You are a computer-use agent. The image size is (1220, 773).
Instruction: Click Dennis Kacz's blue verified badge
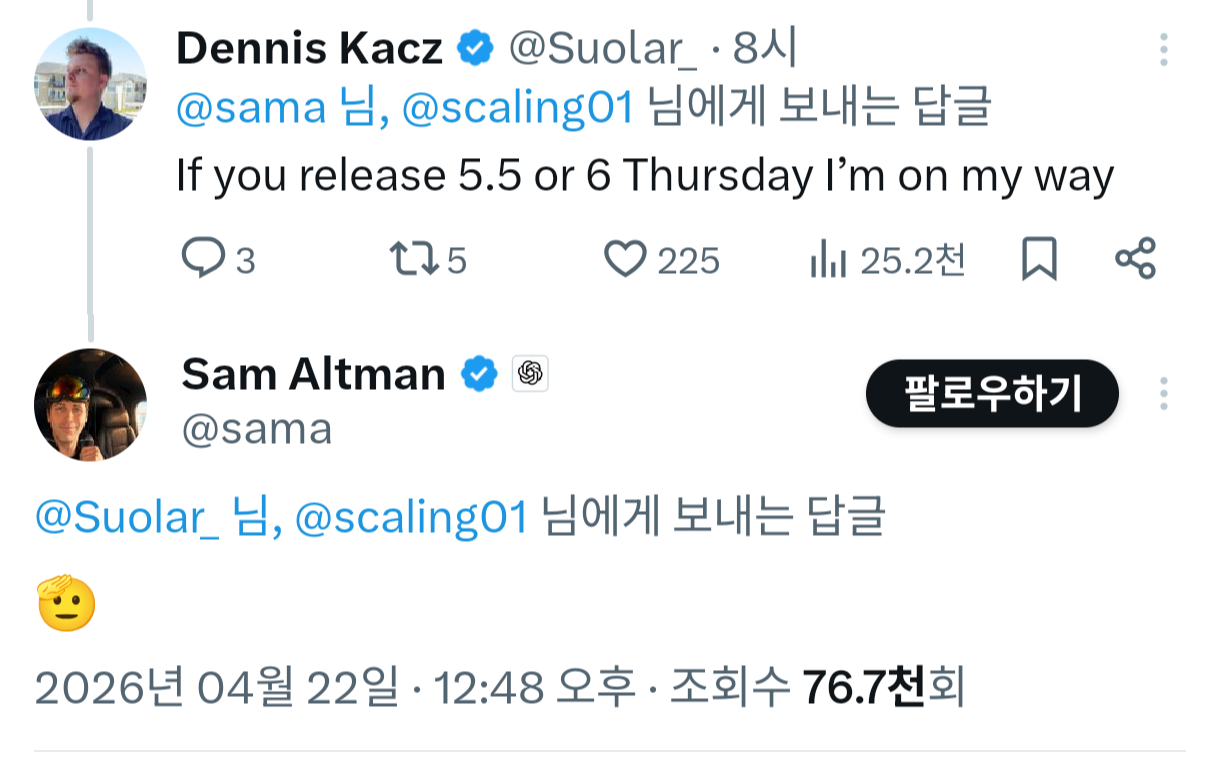[x=475, y=47]
